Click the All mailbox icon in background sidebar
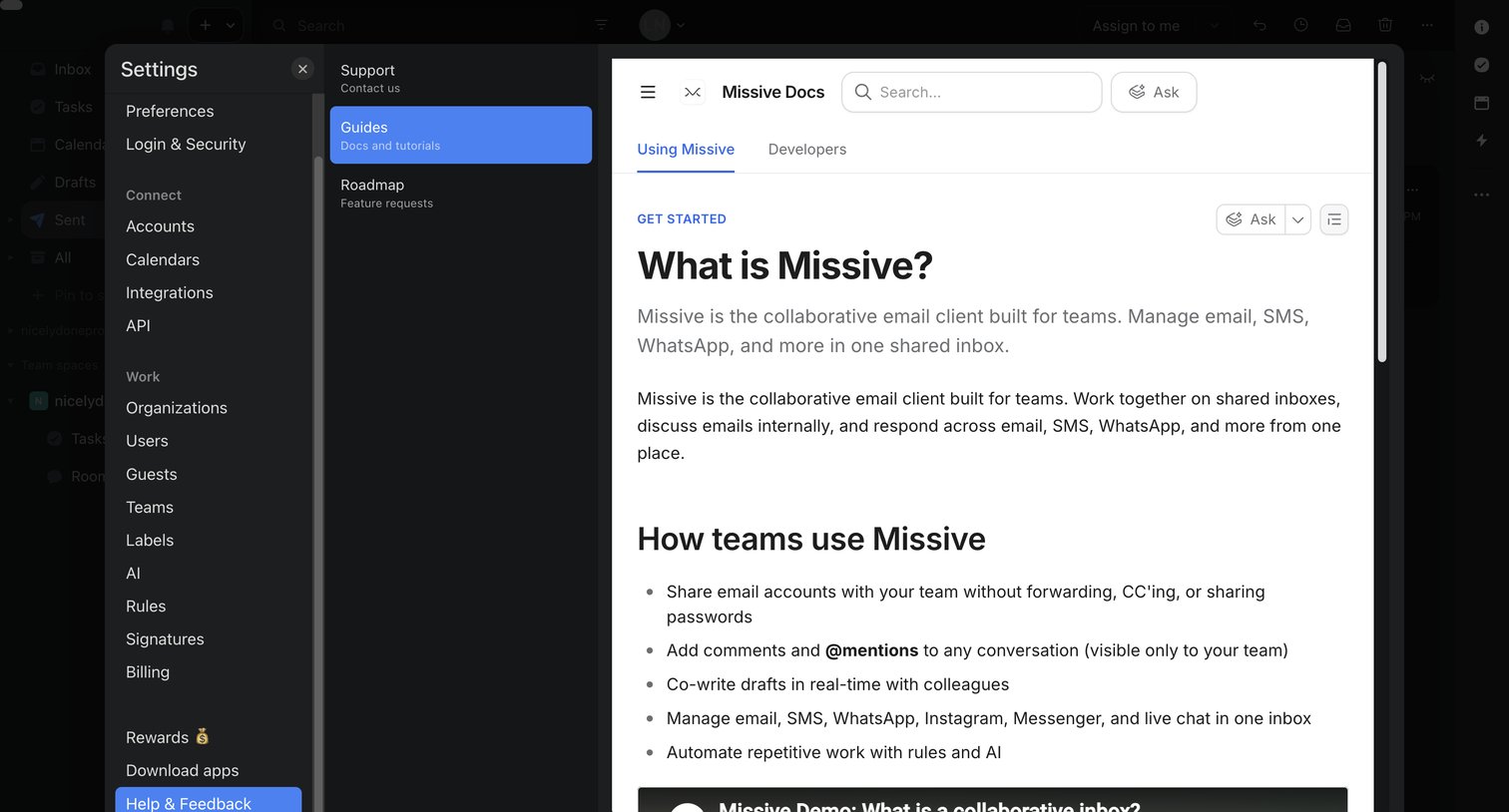1509x812 pixels. coord(38,257)
